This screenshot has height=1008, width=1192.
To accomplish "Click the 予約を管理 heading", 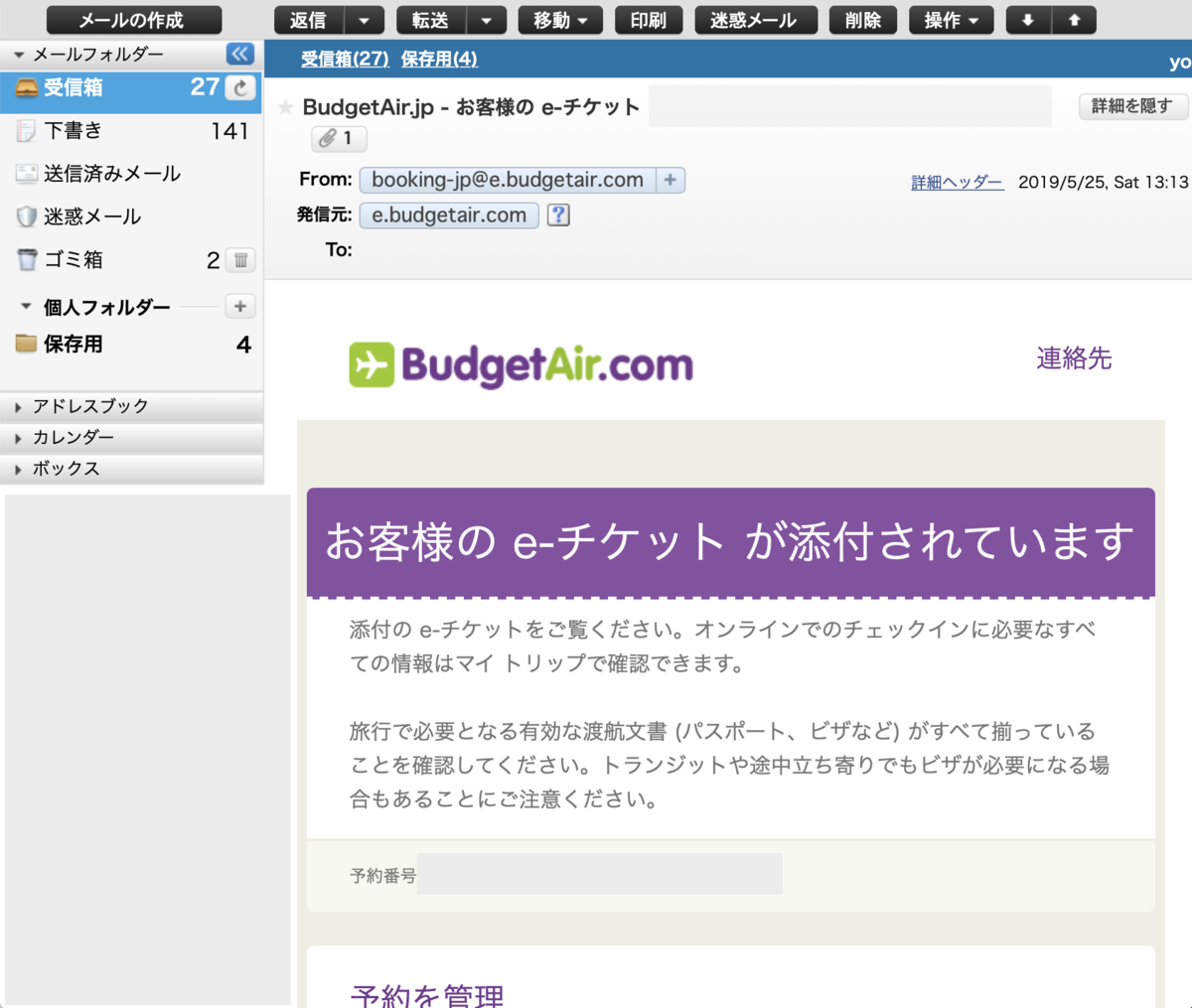I will coord(427,995).
